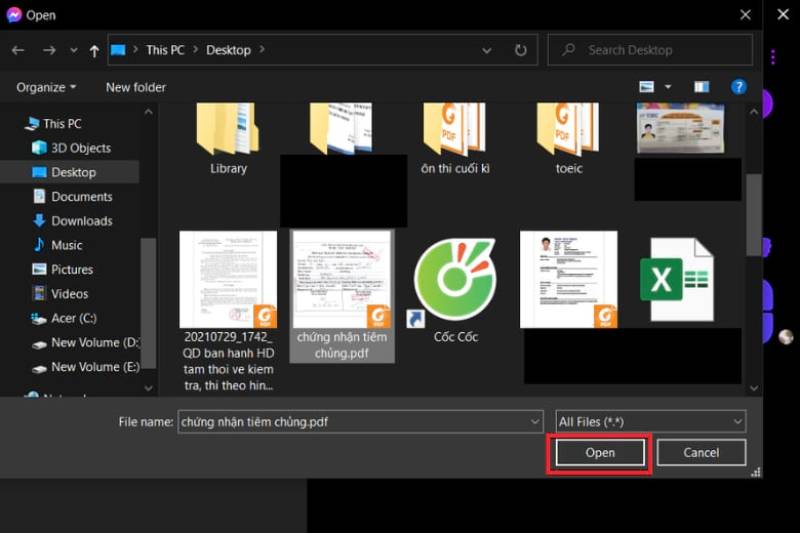This screenshot has height=533, width=800.
Task: Open the All Files type dropdown
Action: click(x=651, y=422)
